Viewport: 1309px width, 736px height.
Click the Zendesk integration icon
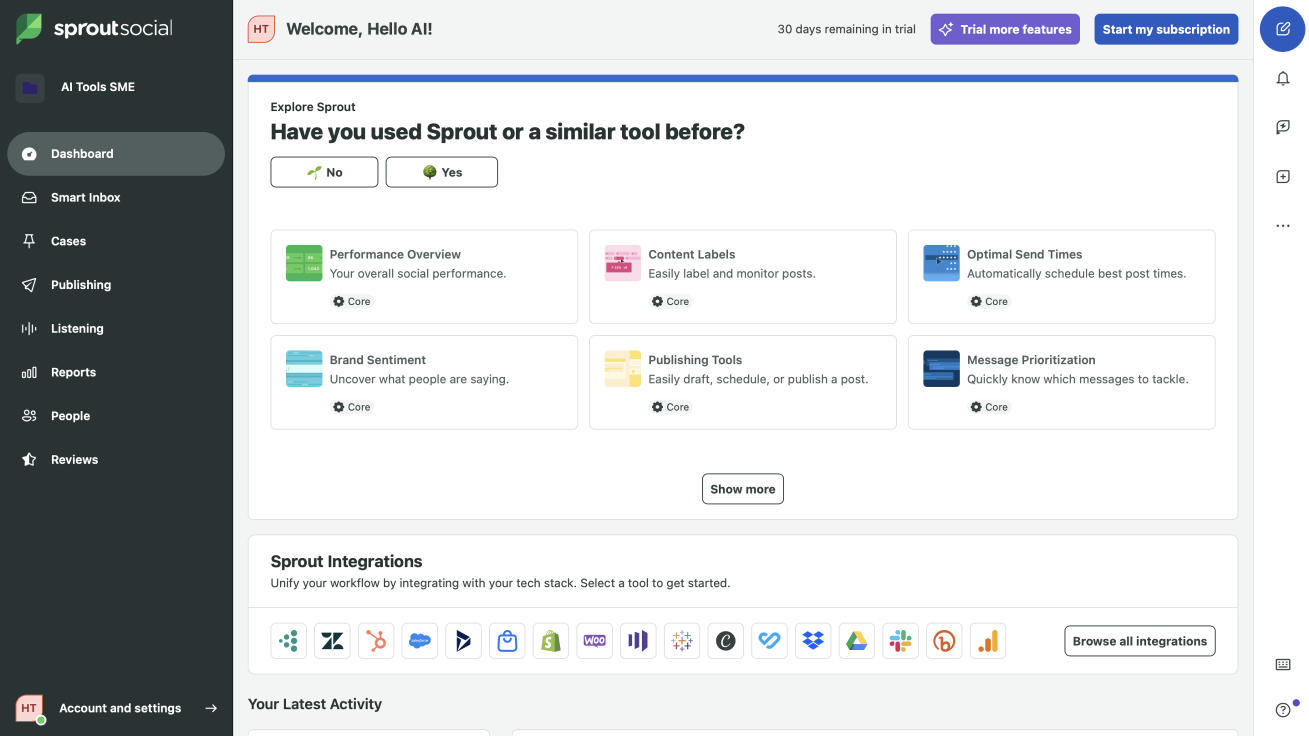tap(332, 640)
